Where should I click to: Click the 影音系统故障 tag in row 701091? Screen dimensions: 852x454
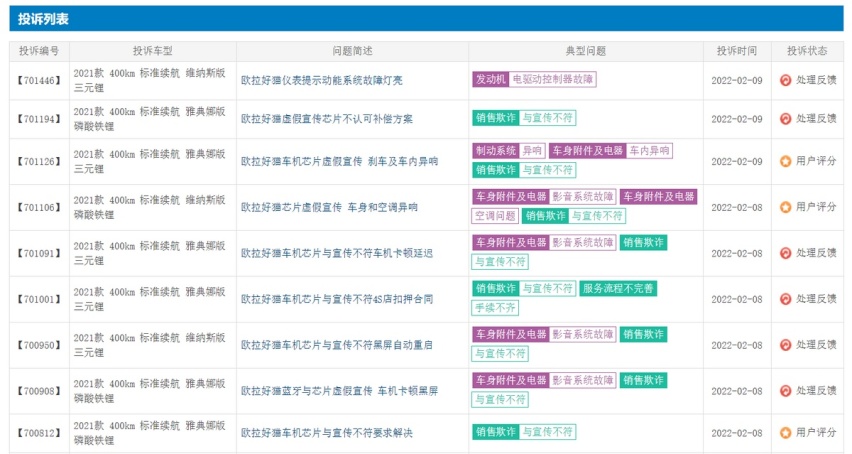point(582,243)
